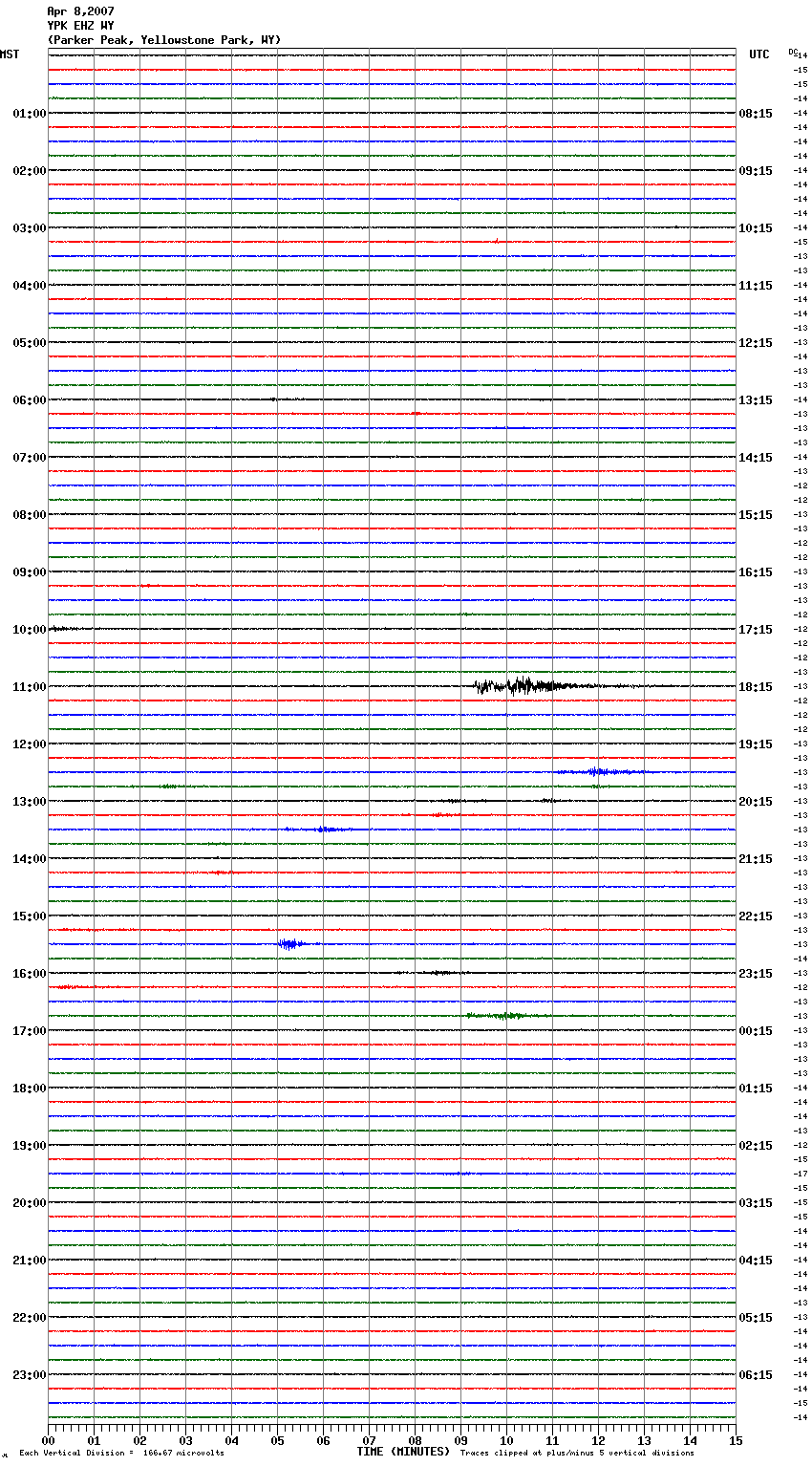Click the 20:15 UTC time label
This screenshot has width=812, height=1466.
(756, 802)
